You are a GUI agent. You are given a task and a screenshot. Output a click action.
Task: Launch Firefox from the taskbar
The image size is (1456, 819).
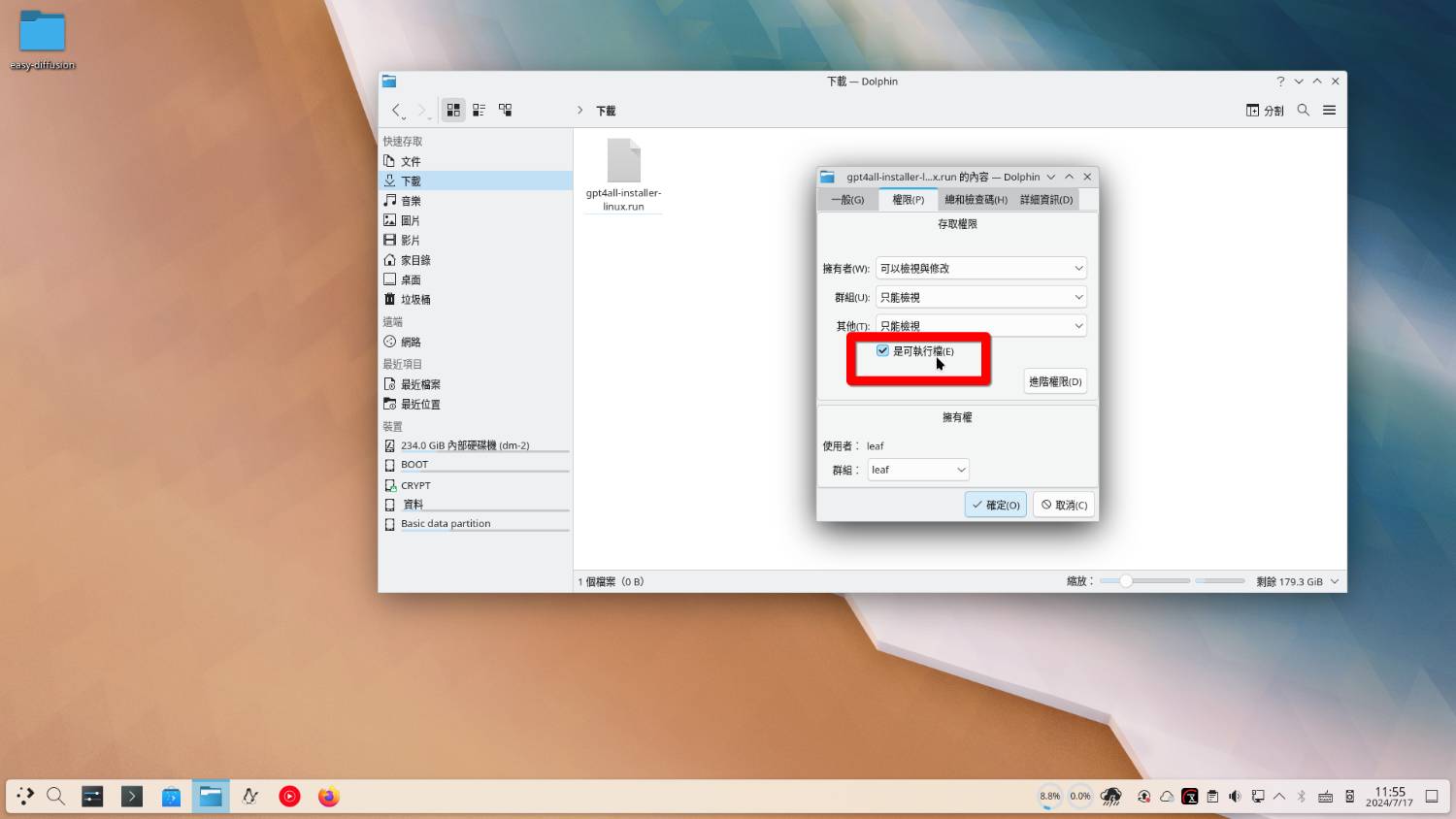(329, 797)
